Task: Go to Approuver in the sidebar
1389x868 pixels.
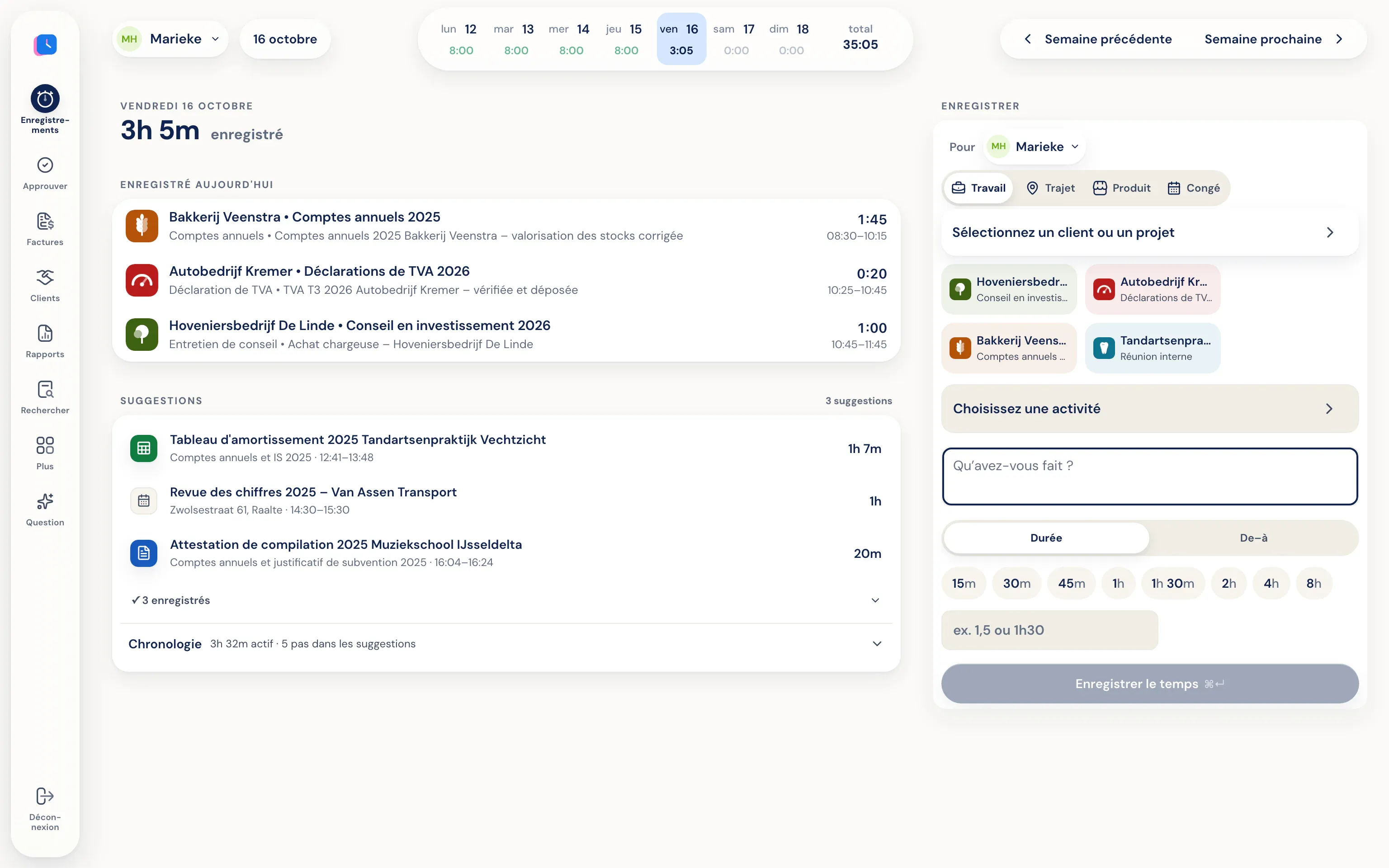Action: coord(45,173)
